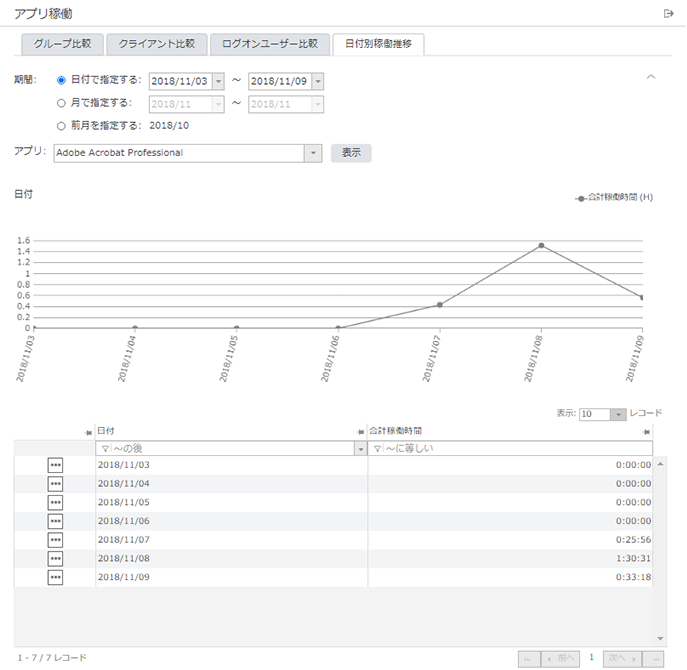Select 日付で指定する radio button
The image size is (687, 670).
pyautogui.click(x=62, y=80)
